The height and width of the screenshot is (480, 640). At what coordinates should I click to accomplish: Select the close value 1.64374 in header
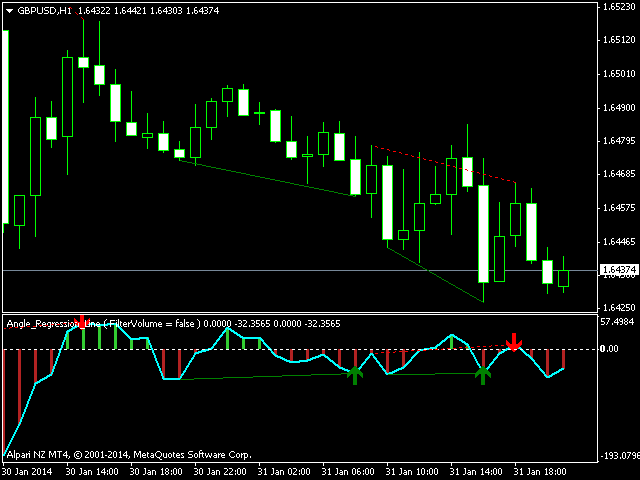pyautogui.click(x=202, y=11)
